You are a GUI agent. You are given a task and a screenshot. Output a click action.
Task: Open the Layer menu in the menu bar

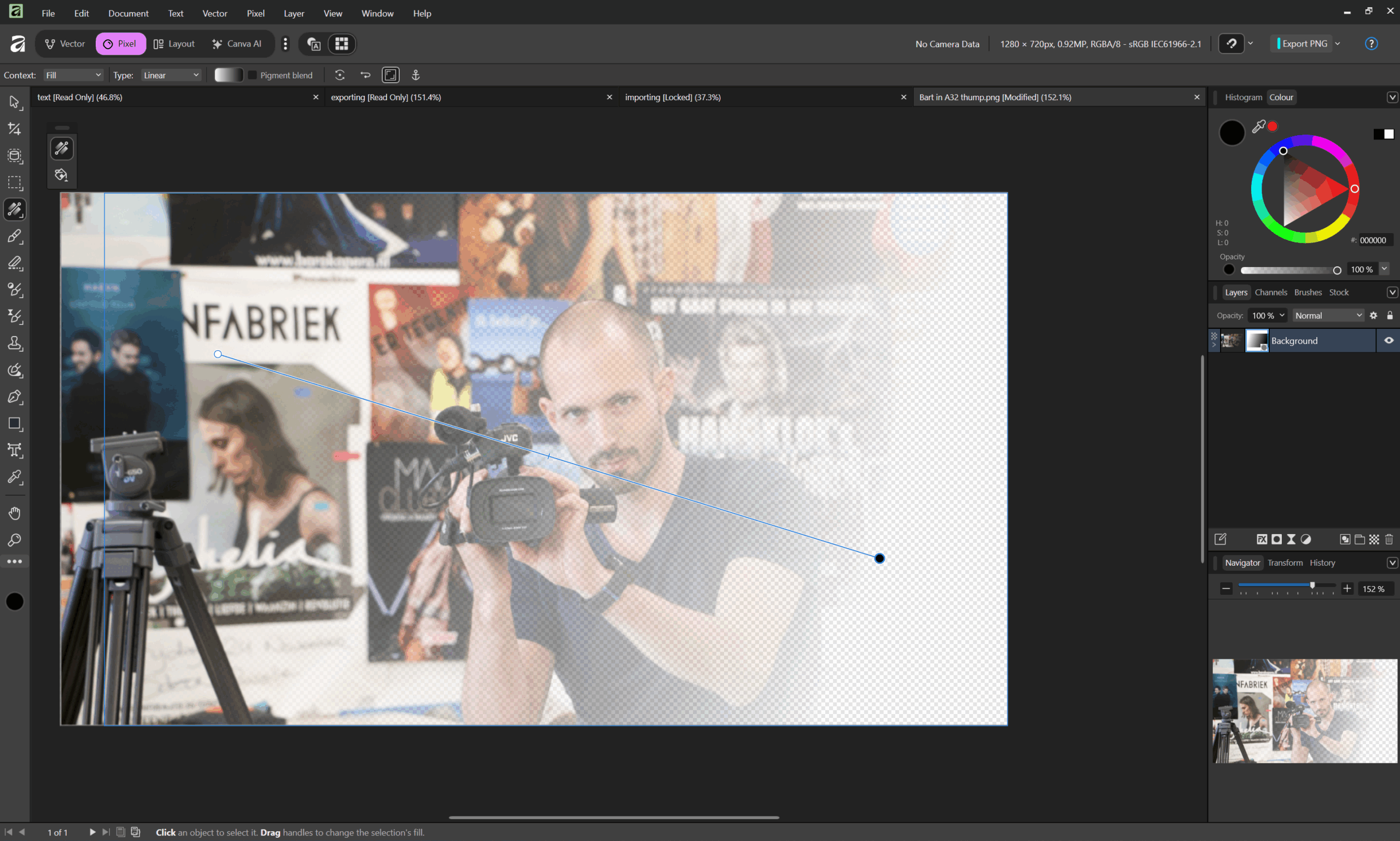click(x=293, y=13)
